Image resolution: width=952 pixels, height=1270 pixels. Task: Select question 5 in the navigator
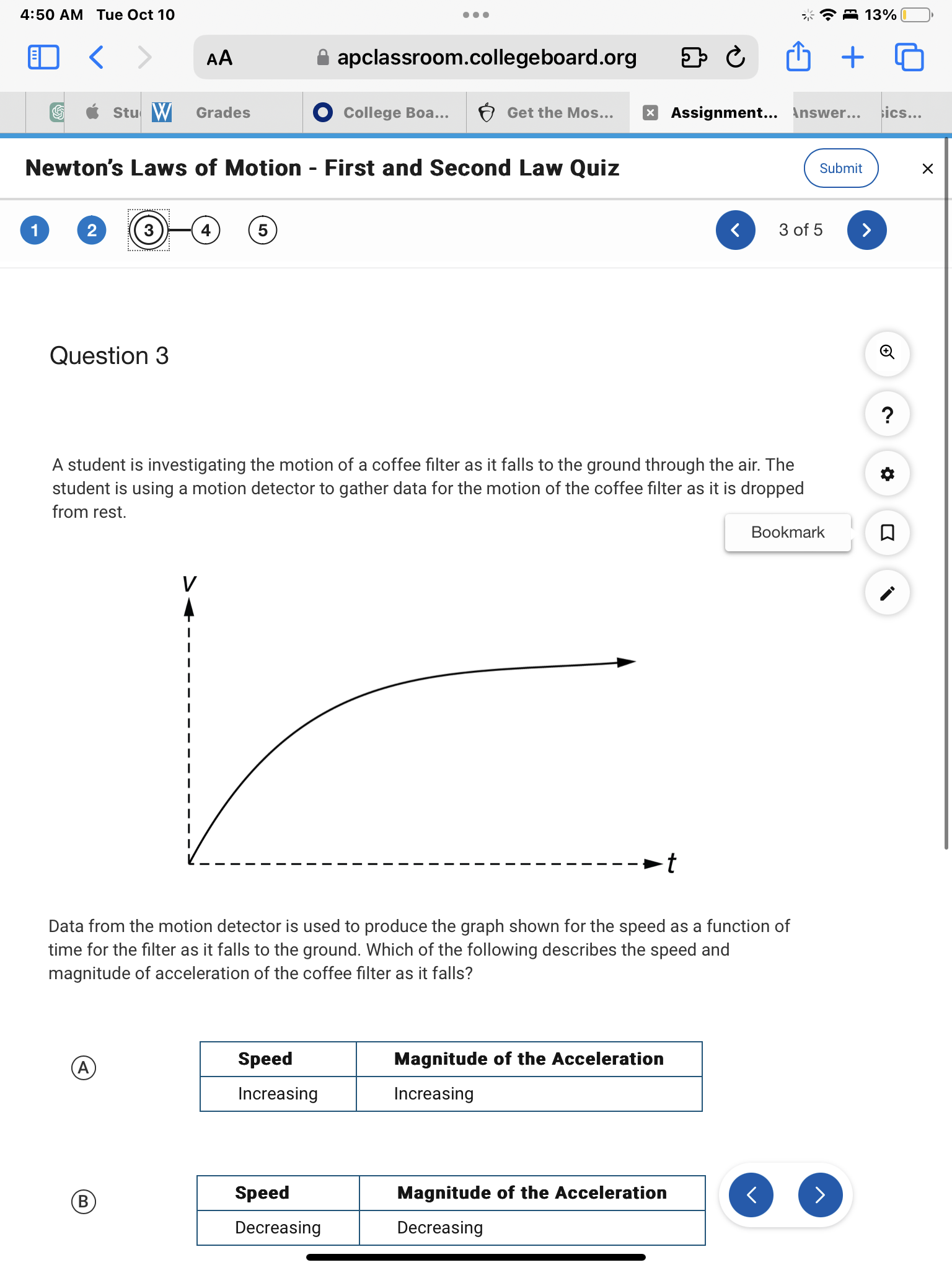pyautogui.click(x=263, y=230)
